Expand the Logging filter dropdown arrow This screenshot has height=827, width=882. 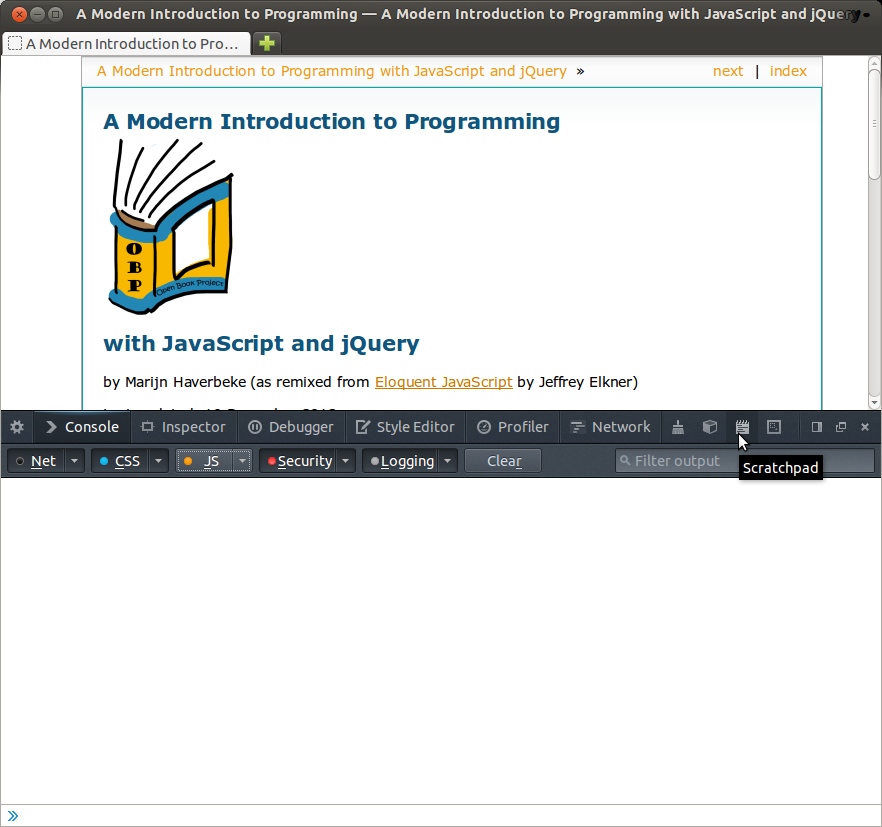pos(448,461)
